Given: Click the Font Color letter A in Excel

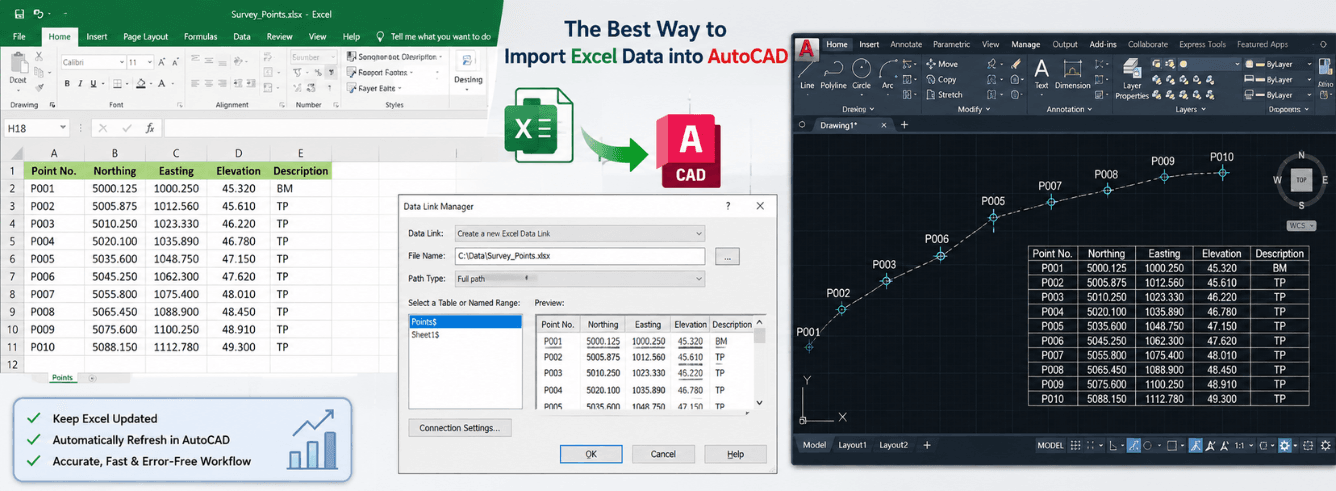Looking at the screenshot, I should 162,85.
